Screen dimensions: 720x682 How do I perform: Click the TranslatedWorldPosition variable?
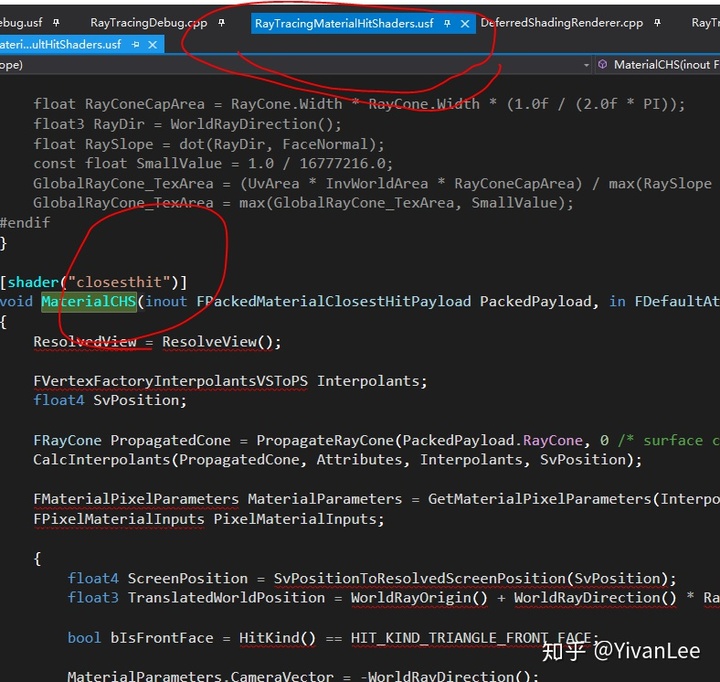pos(226,598)
